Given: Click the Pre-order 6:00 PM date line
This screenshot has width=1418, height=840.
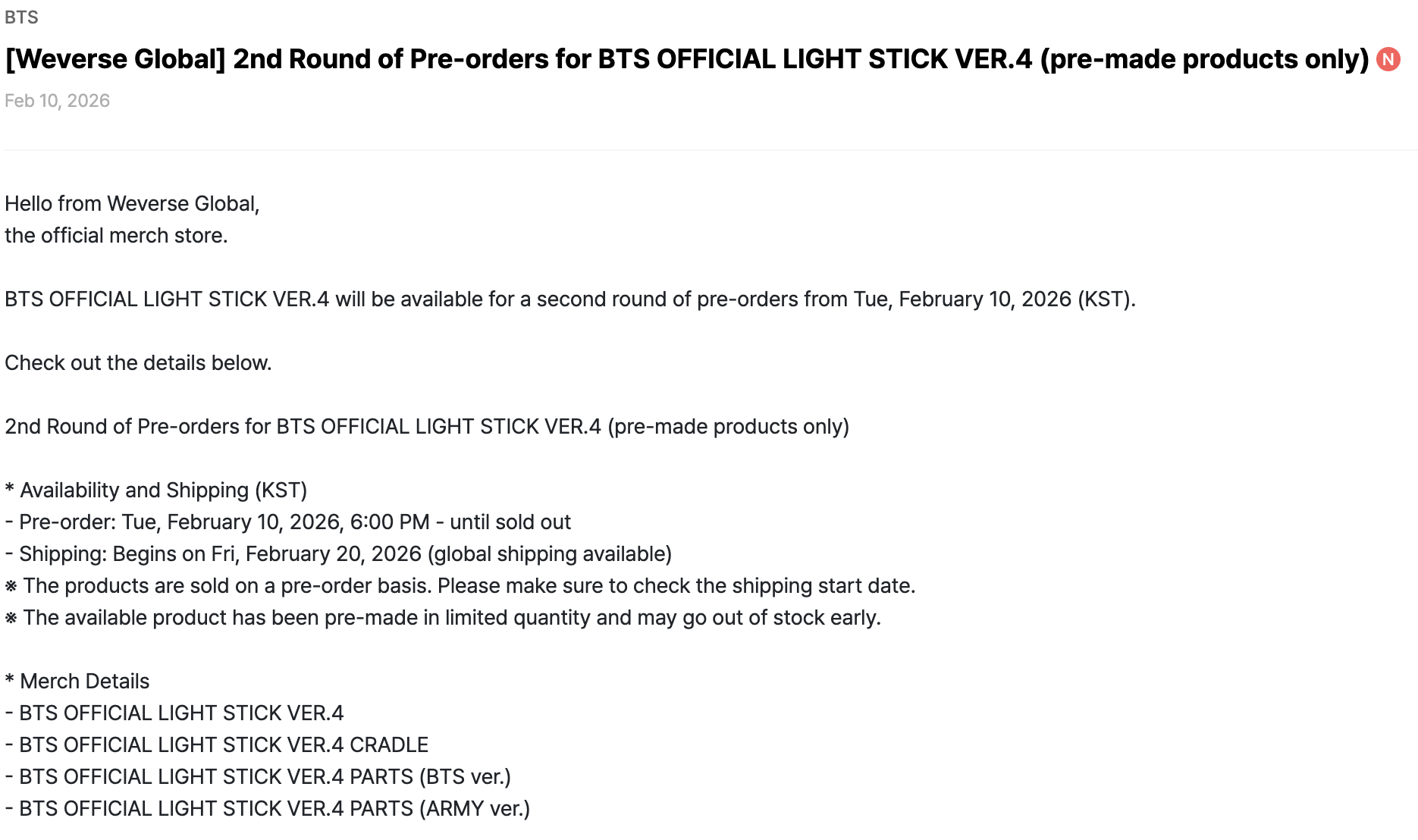Looking at the screenshot, I should 287,522.
